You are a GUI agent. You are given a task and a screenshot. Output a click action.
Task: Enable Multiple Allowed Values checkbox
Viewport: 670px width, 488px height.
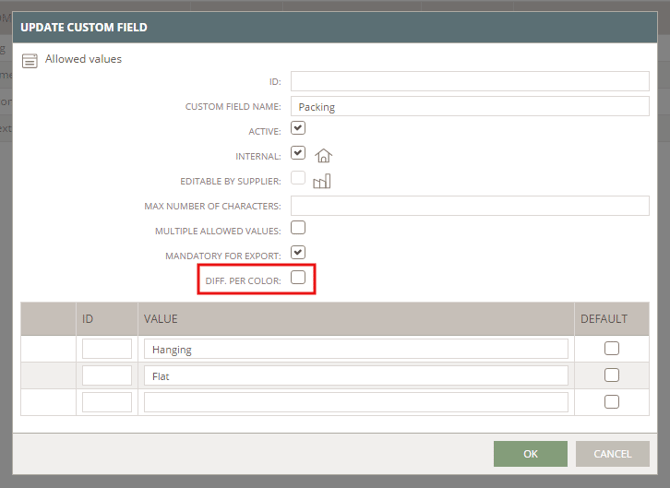[298, 228]
